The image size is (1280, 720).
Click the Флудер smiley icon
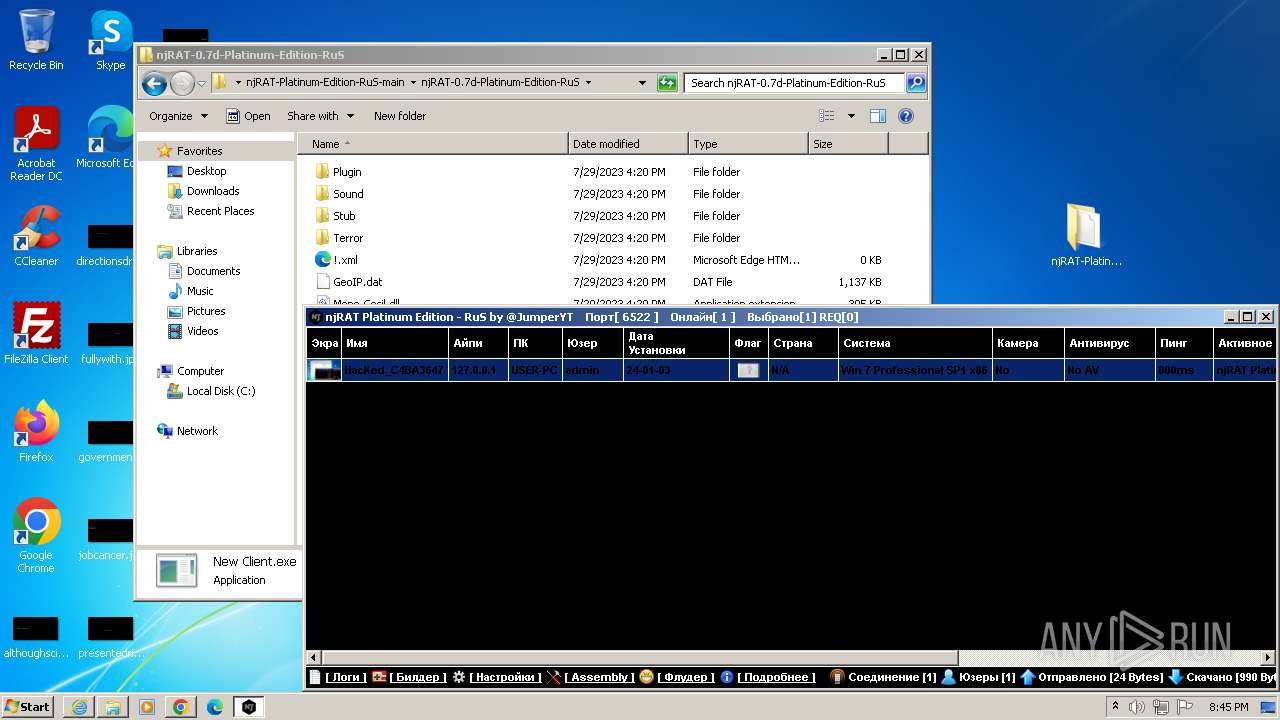[646, 677]
